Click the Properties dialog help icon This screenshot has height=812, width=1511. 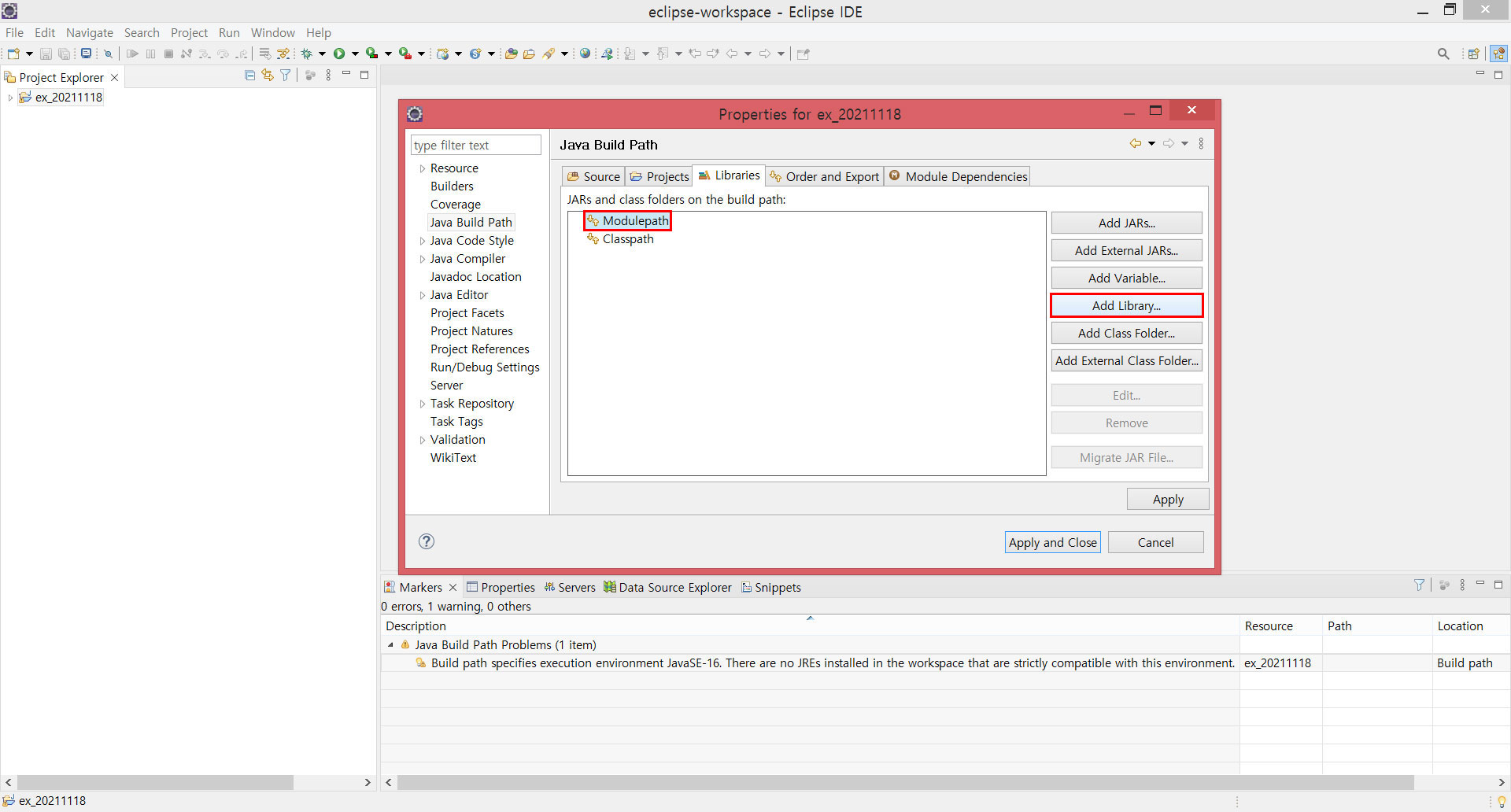point(427,541)
